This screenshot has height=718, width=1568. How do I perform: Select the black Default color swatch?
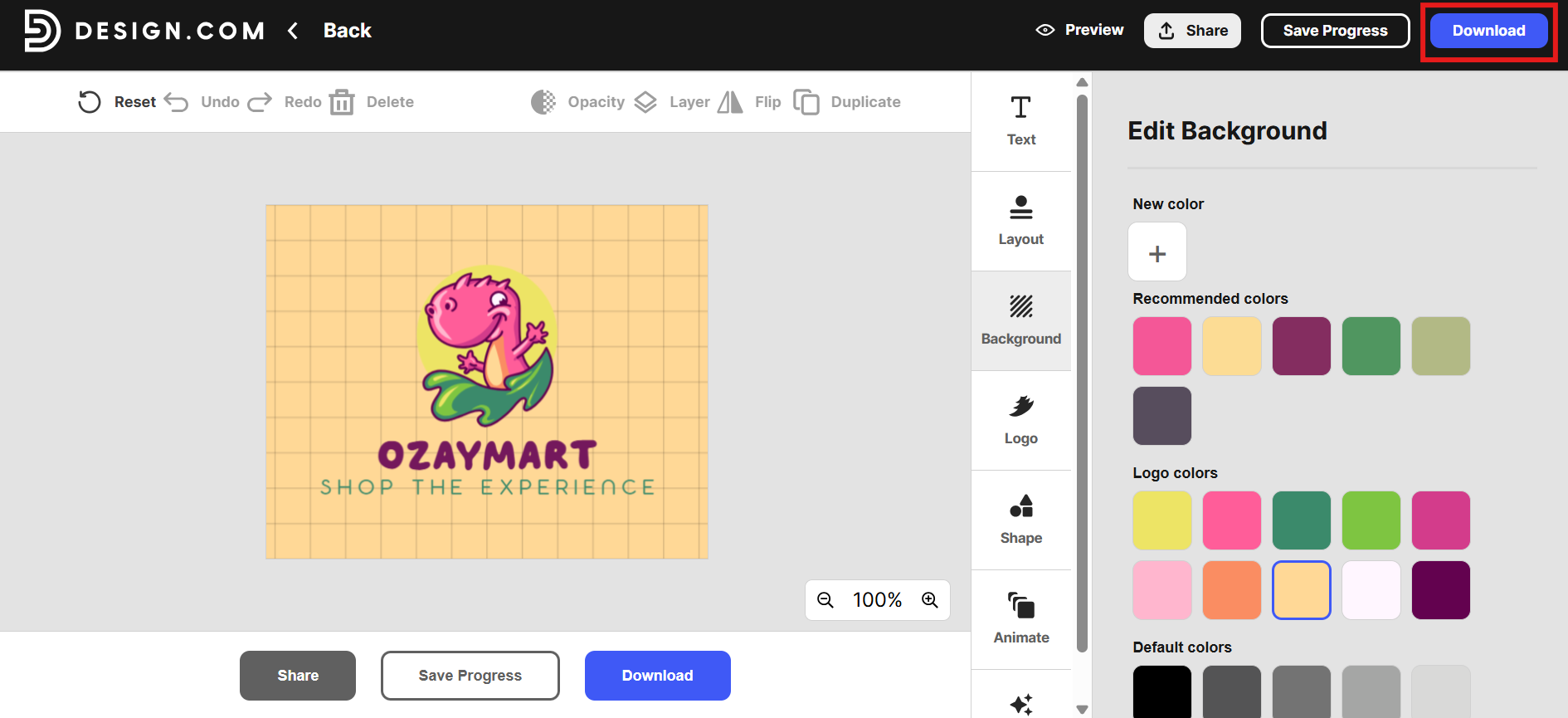(x=1162, y=691)
